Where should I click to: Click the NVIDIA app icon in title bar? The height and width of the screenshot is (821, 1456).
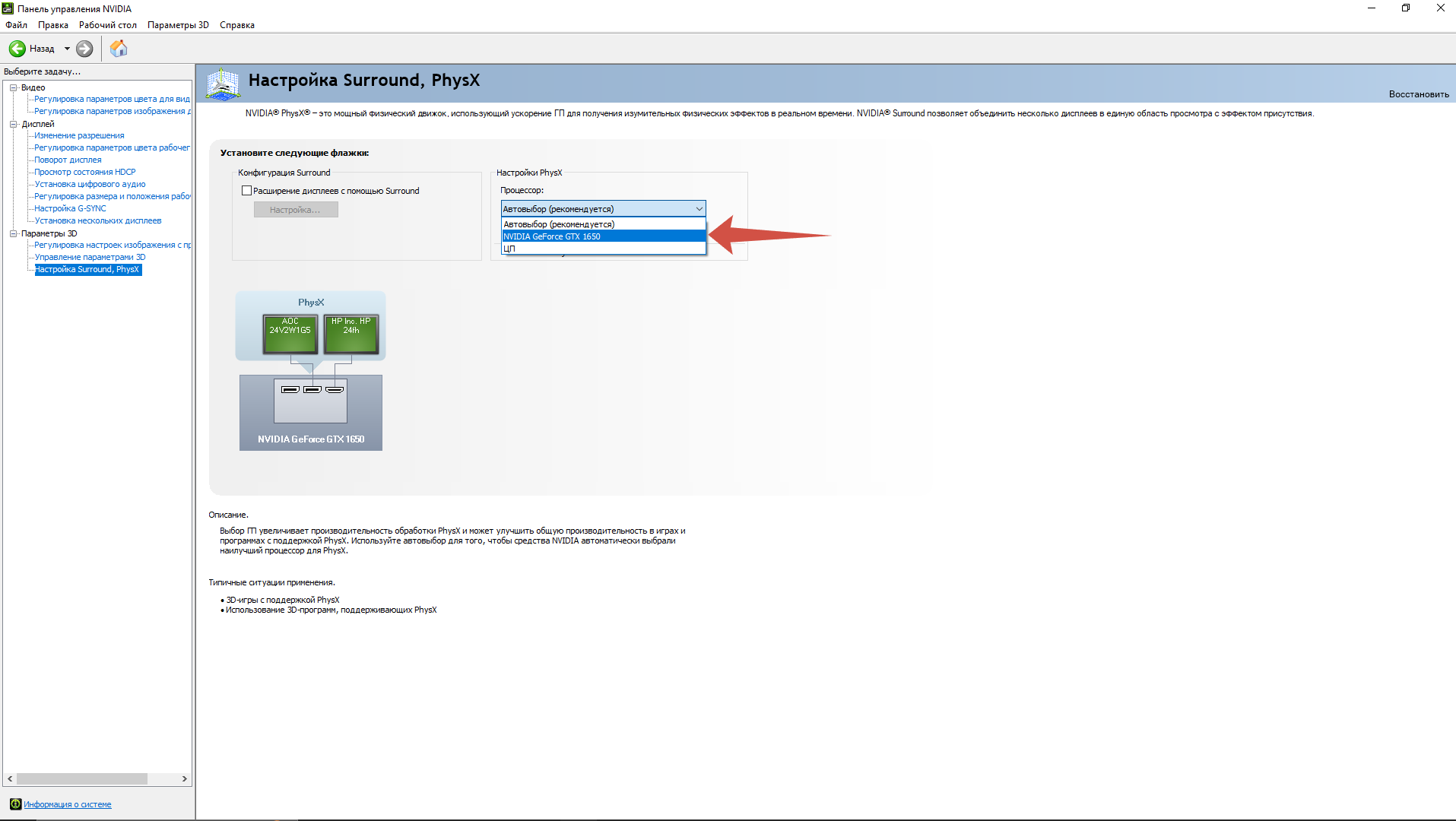8,8
